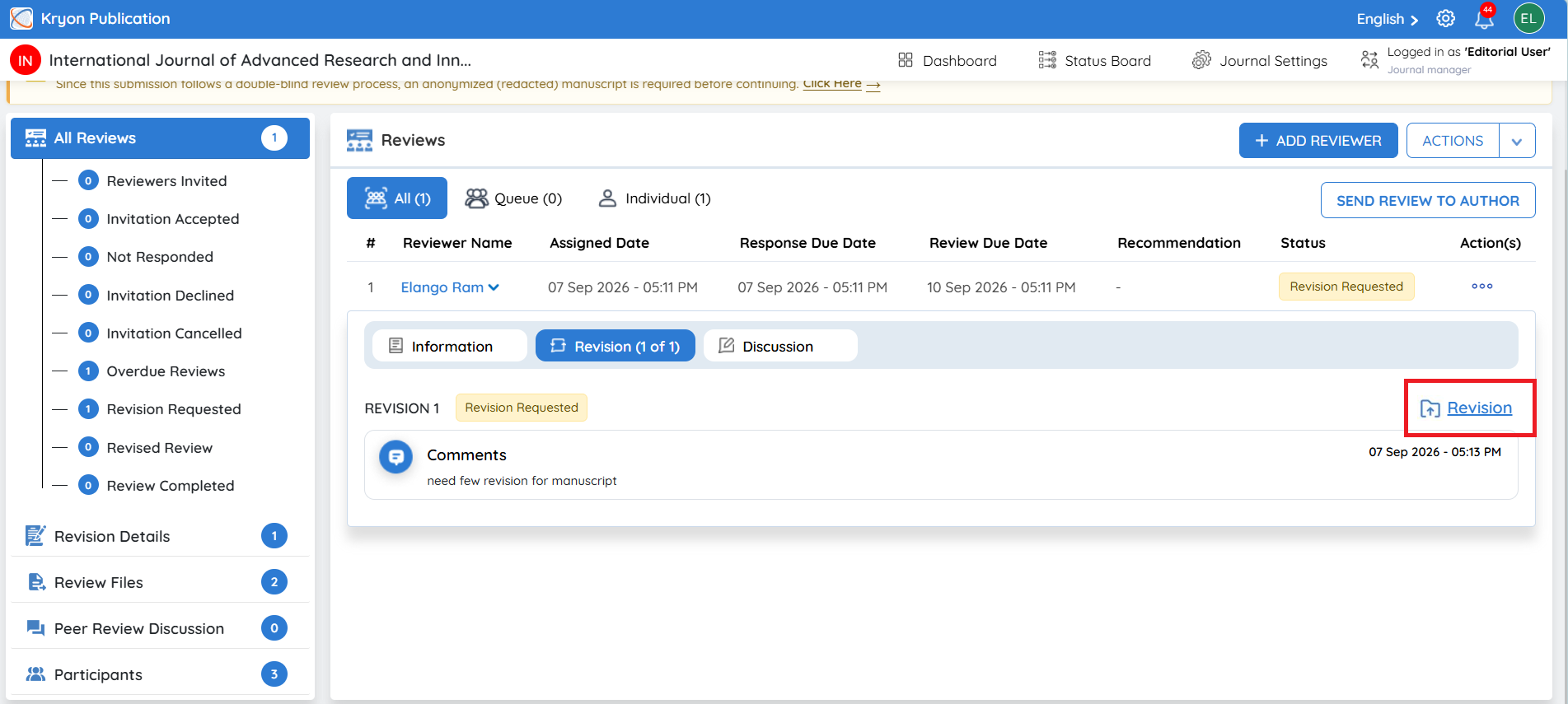Click SEND REVIEW TO AUTHOR button

pos(1427,201)
